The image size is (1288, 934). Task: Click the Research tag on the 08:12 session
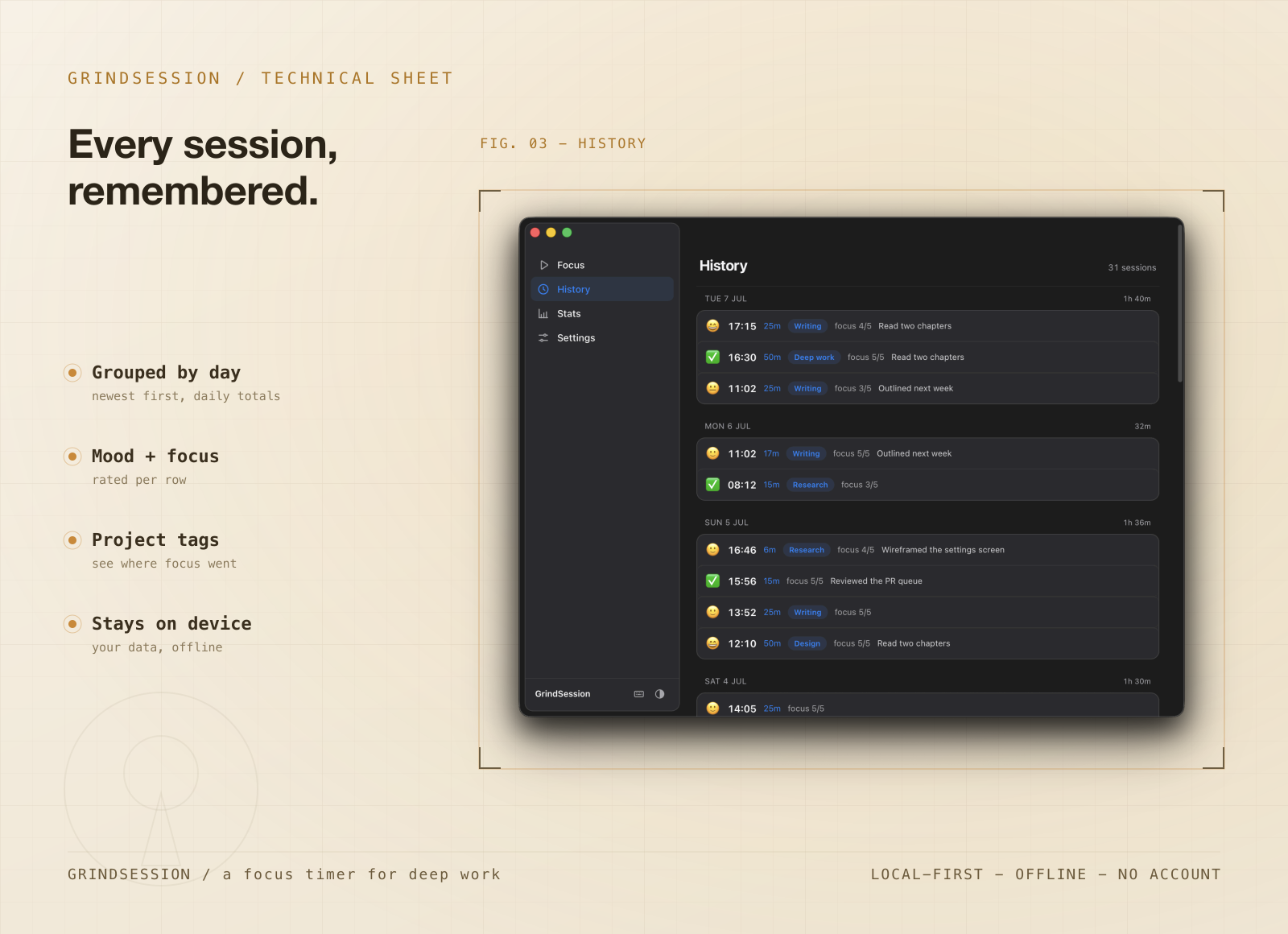click(810, 485)
